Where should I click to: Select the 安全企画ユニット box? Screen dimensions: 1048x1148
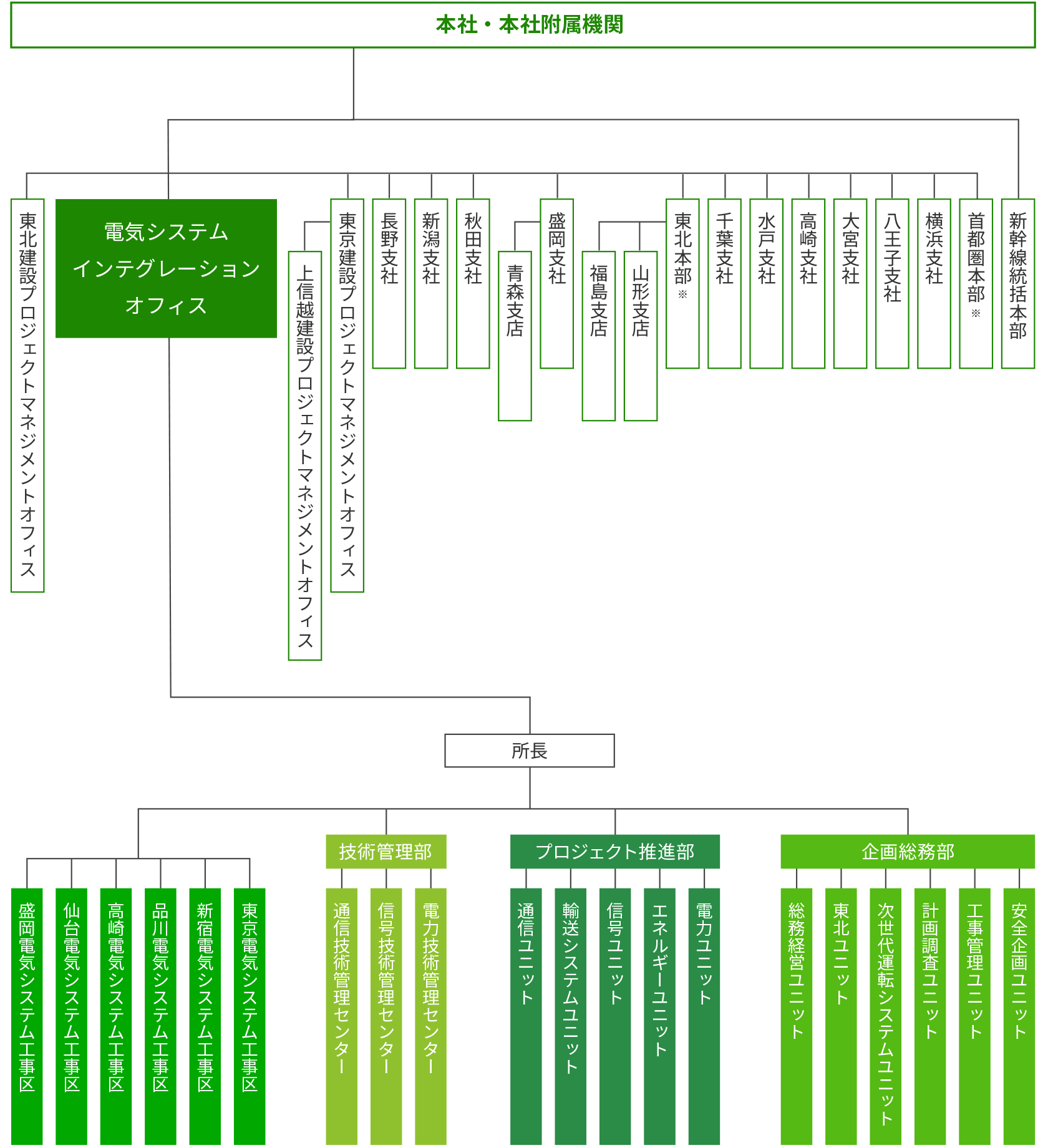(x=1019, y=1016)
